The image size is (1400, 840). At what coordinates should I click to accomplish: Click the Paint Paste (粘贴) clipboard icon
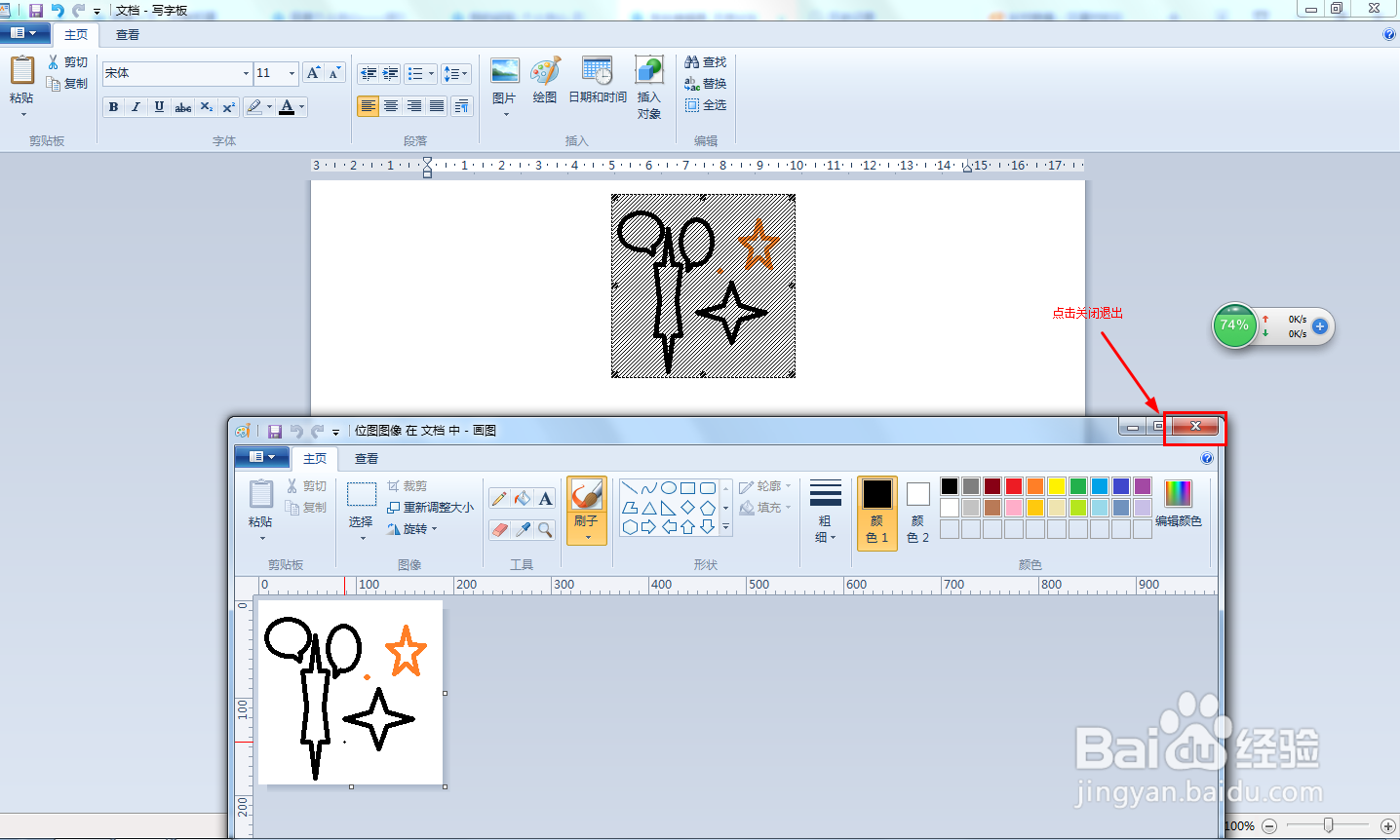(261, 495)
